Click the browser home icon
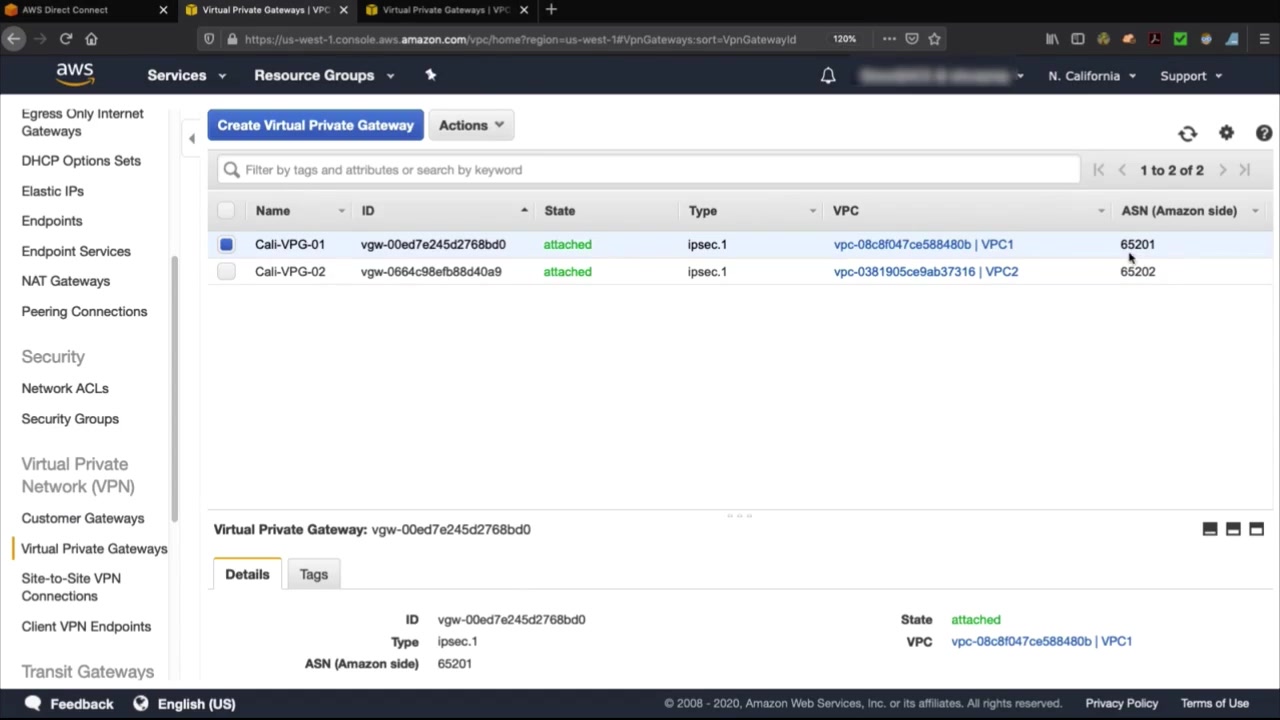1280x720 pixels. pyautogui.click(x=91, y=39)
